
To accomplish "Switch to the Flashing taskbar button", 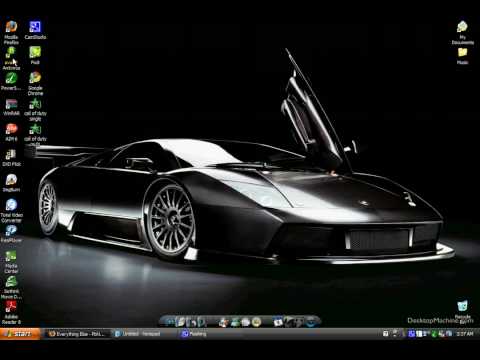I will click(194, 334).
